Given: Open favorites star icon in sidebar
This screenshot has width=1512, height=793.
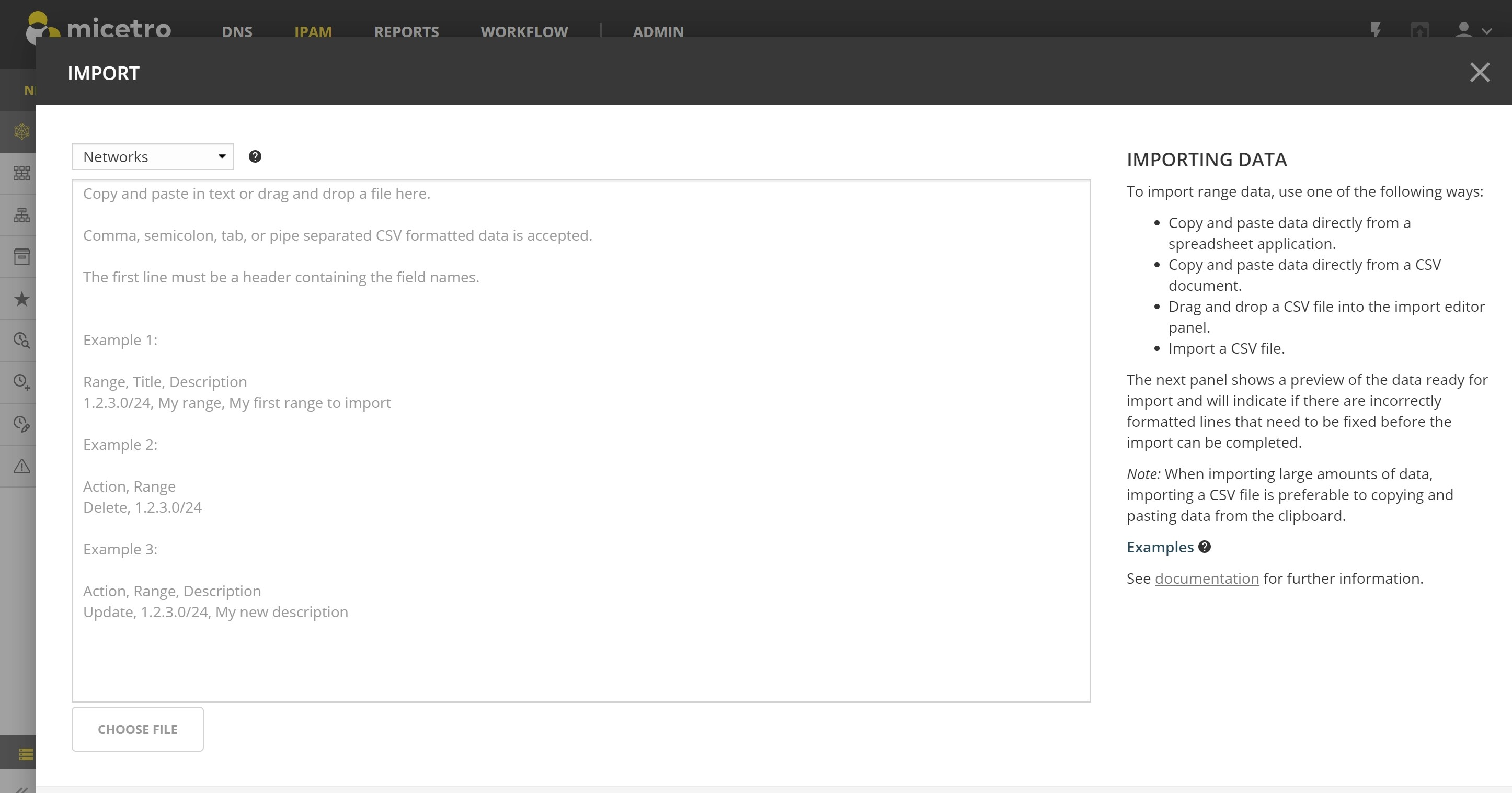Looking at the screenshot, I should pyautogui.click(x=21, y=299).
